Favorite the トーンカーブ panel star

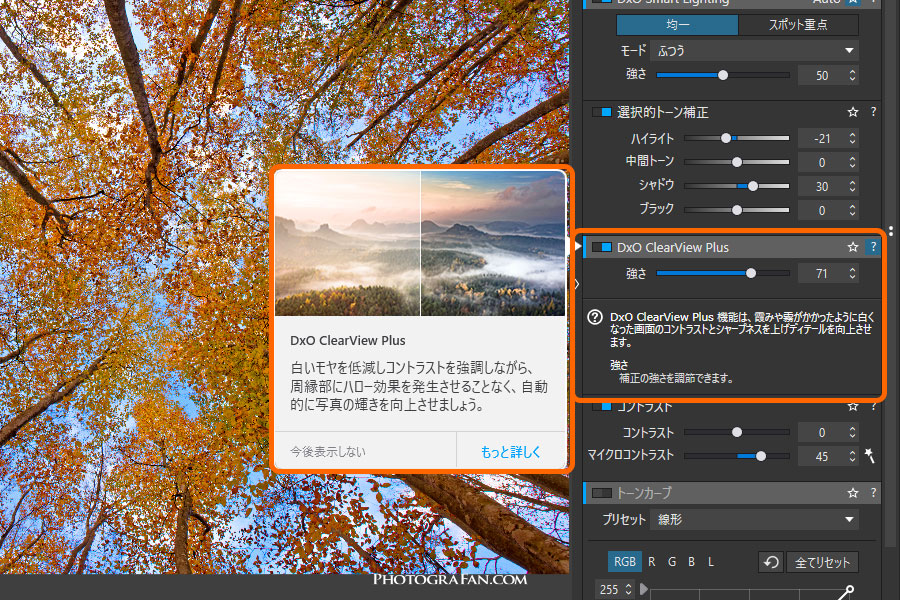(852, 493)
